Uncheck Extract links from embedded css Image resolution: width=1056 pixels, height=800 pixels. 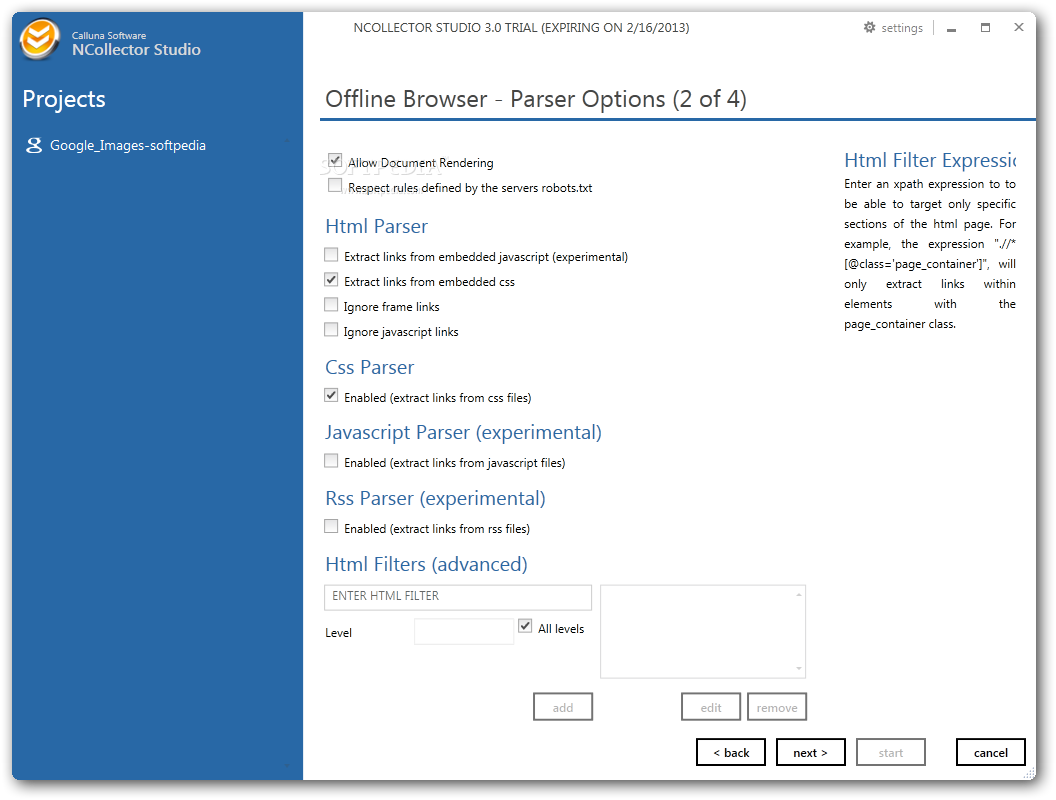coord(331,279)
